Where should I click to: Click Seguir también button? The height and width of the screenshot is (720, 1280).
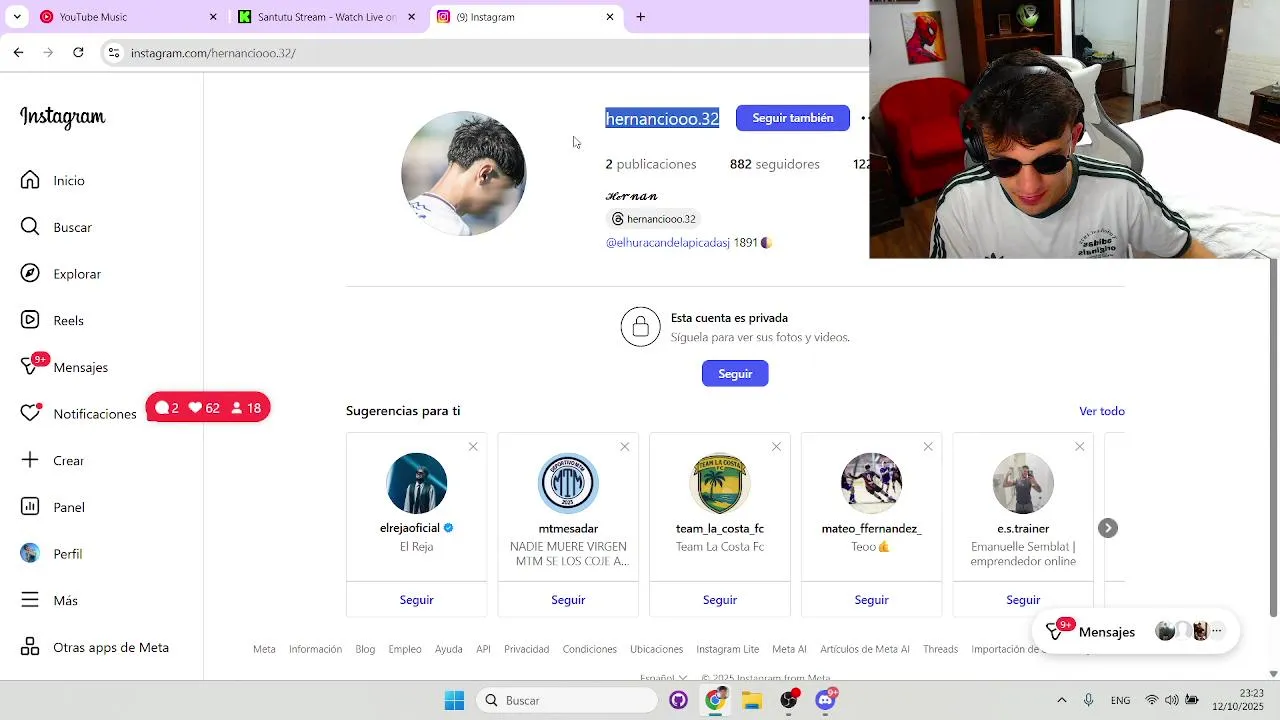tap(793, 118)
